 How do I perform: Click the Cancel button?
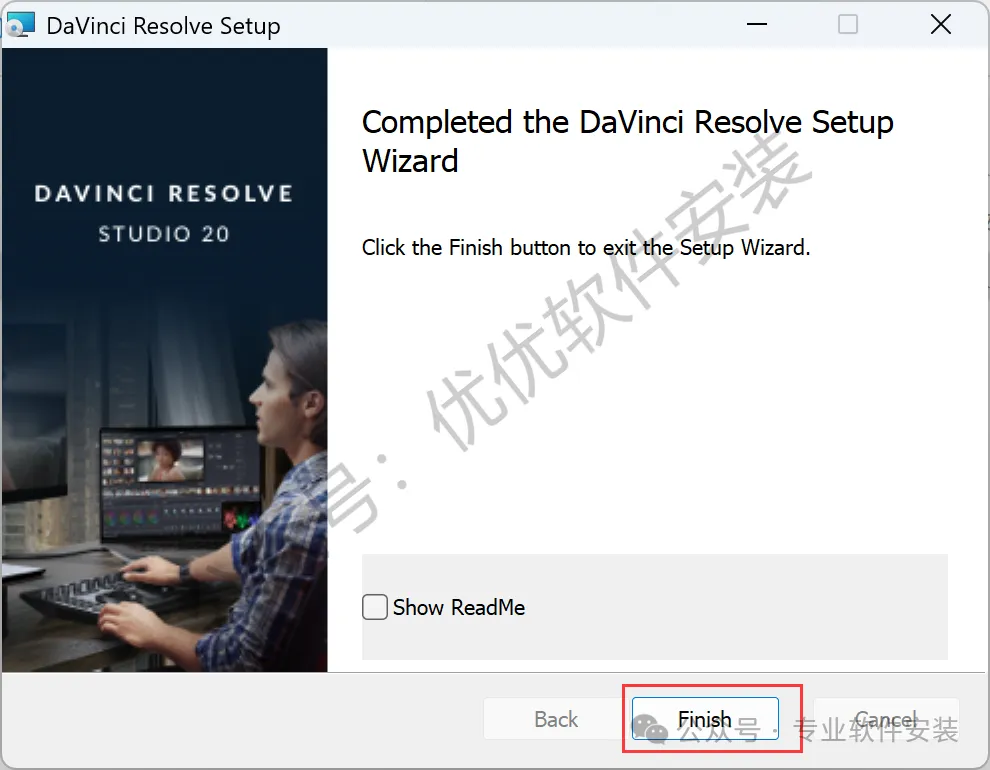(886, 718)
